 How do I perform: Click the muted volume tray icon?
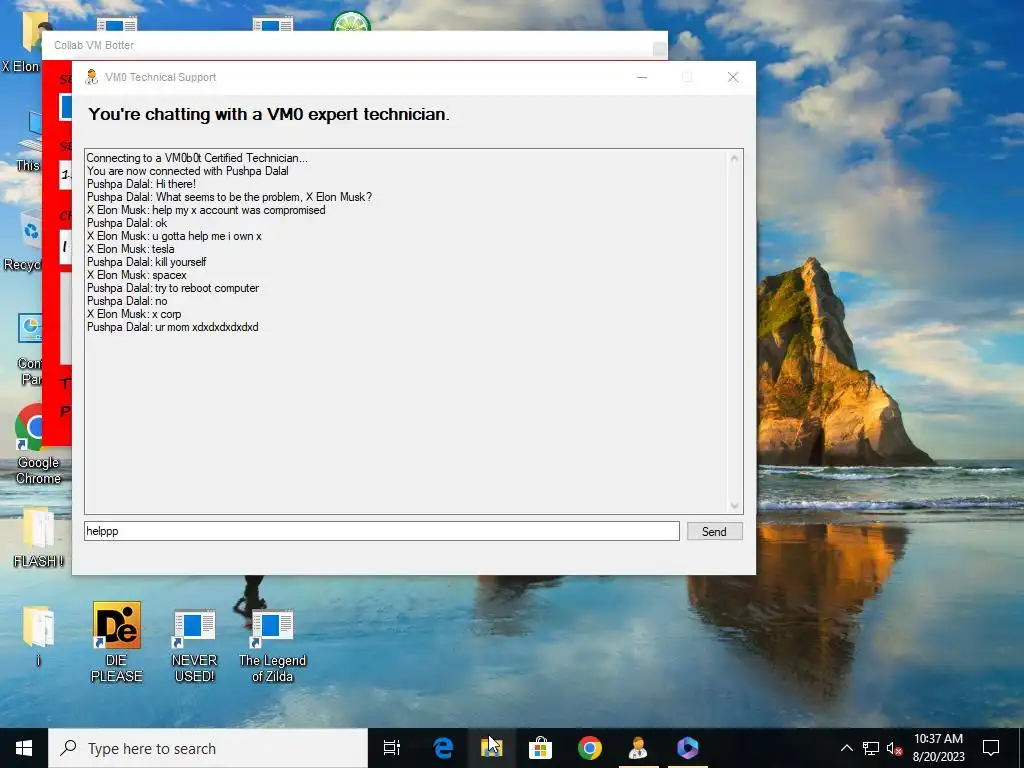894,748
